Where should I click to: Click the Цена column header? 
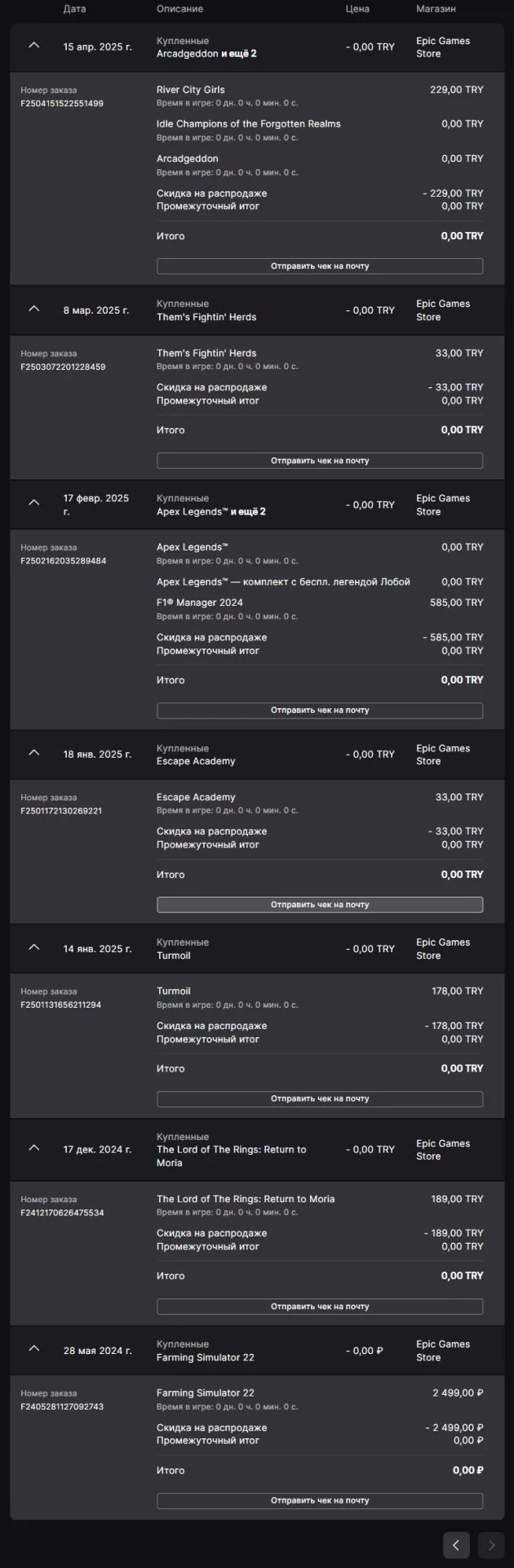click(x=357, y=9)
